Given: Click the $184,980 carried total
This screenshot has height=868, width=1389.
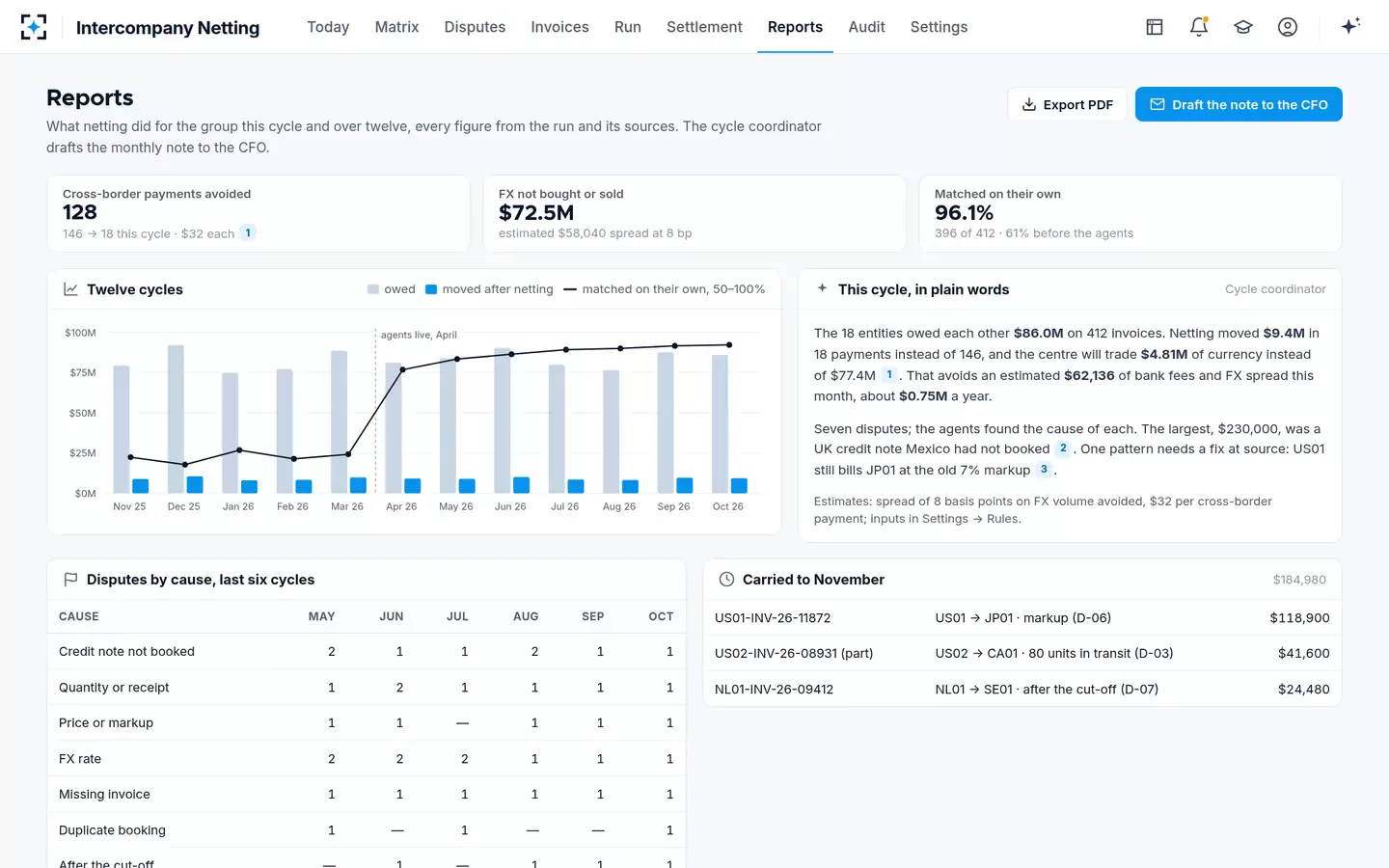Looking at the screenshot, I should coord(1299,580).
